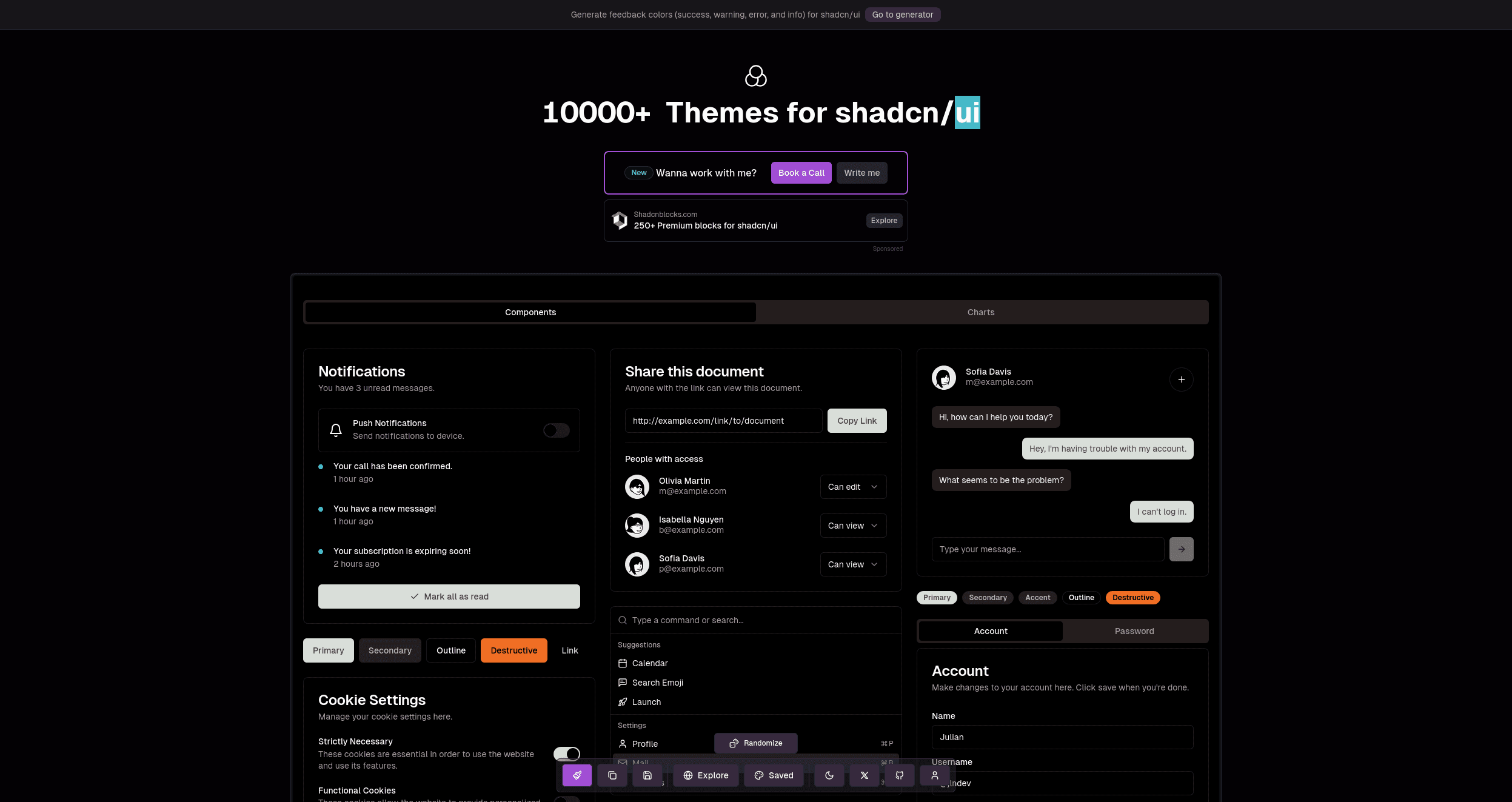
Task: Click the Destructive button sample
Action: point(514,650)
